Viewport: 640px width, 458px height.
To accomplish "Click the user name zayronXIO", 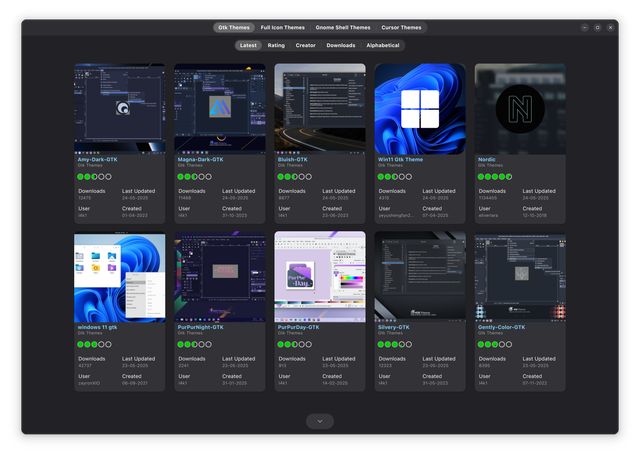I will pyautogui.click(x=89, y=383).
